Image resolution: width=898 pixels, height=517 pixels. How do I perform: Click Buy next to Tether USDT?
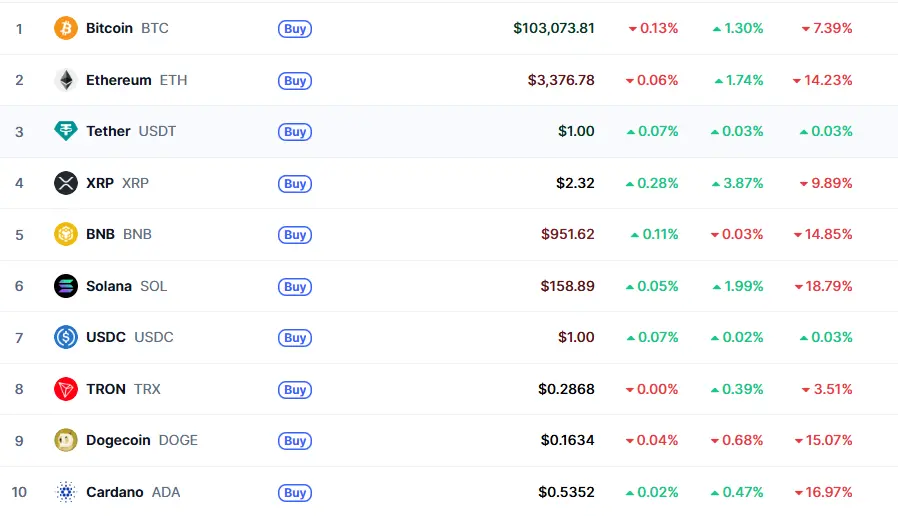click(295, 132)
